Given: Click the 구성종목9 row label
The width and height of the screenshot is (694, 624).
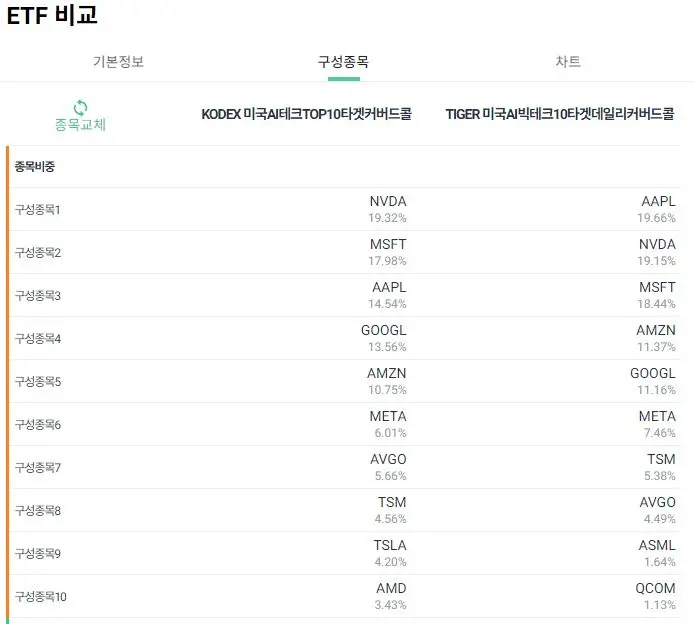Looking at the screenshot, I should point(38,554).
